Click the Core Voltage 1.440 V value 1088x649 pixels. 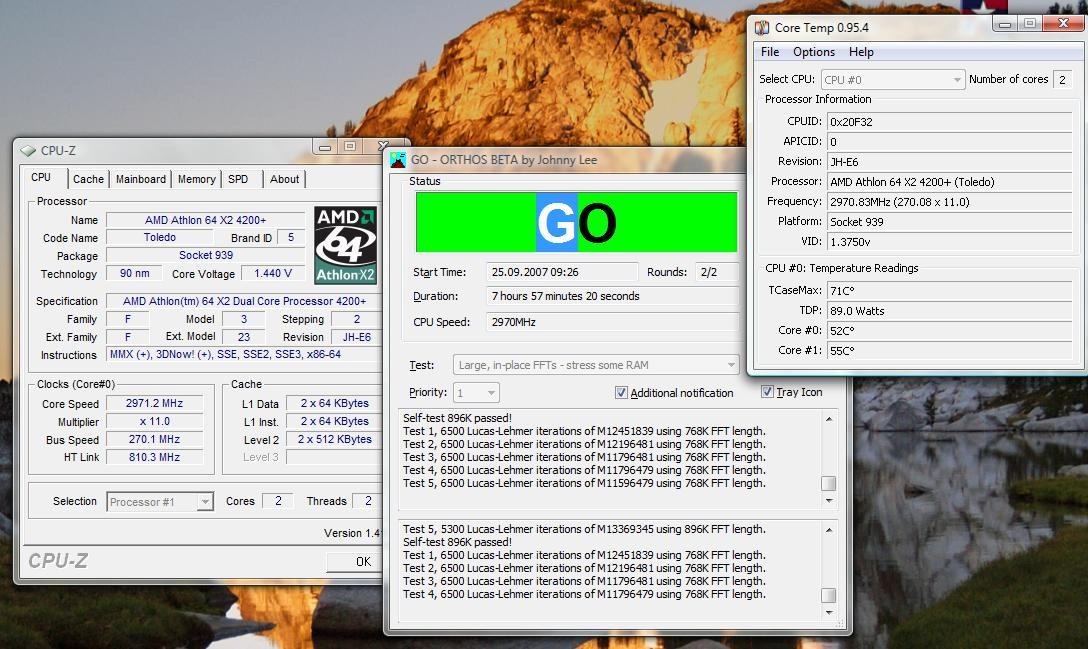pyautogui.click(x=273, y=273)
